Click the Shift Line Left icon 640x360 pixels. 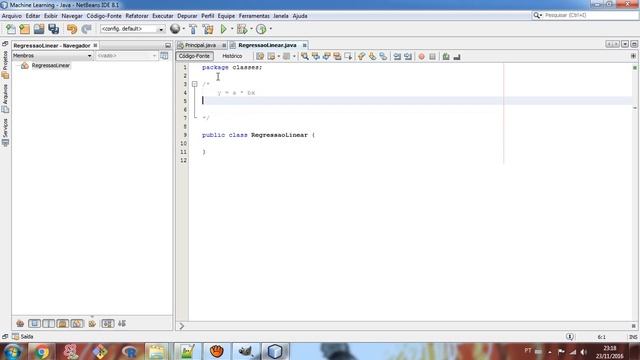pyautogui.click(x=397, y=56)
